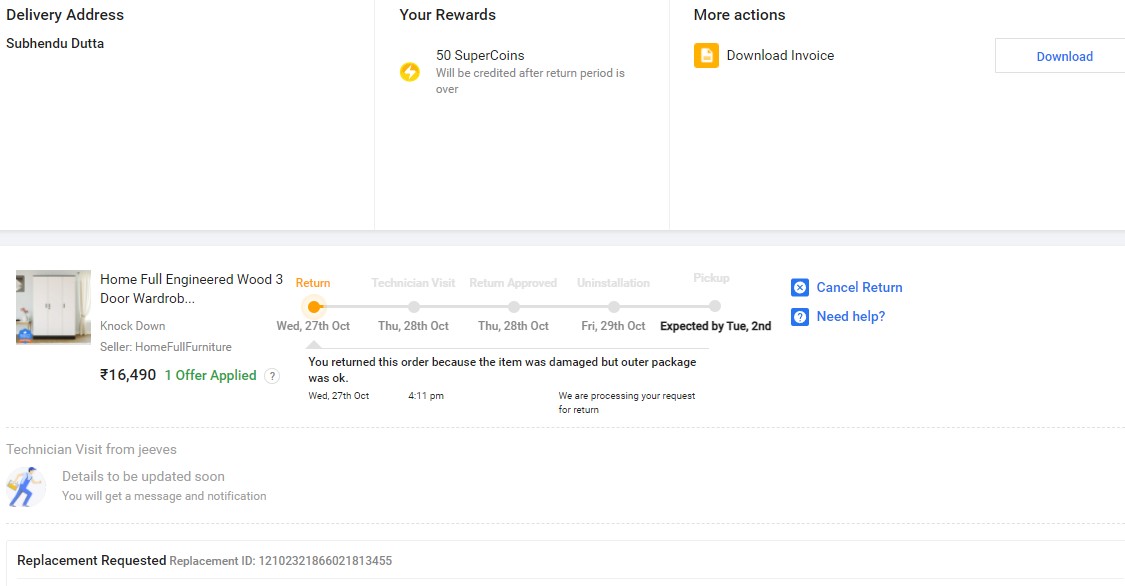1125x586 pixels.
Task: Select the Return Approved step marker
Action: point(514,307)
